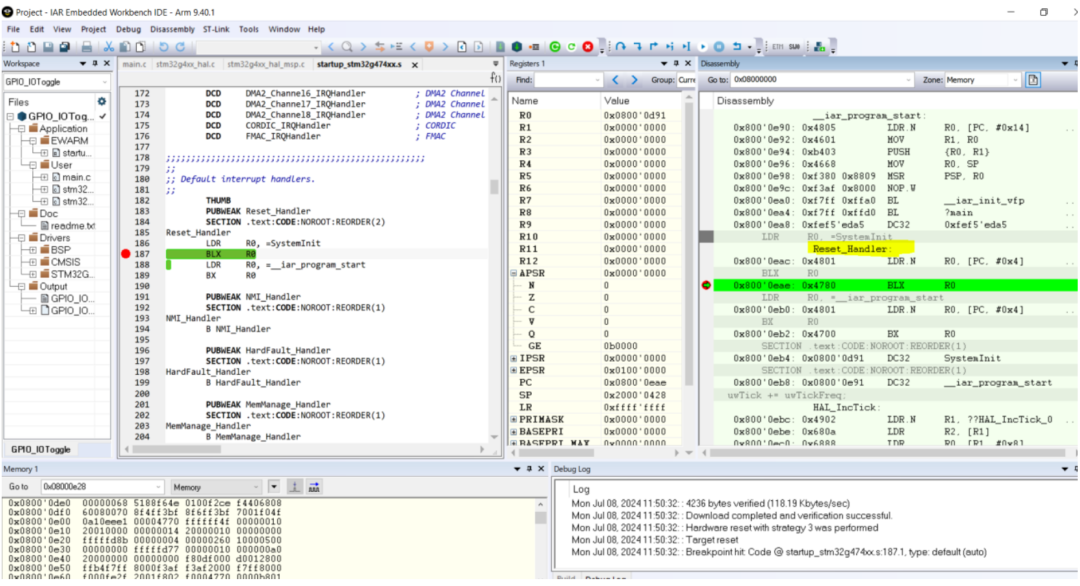Click the Step Over debug icon

pyautogui.click(x=621, y=47)
